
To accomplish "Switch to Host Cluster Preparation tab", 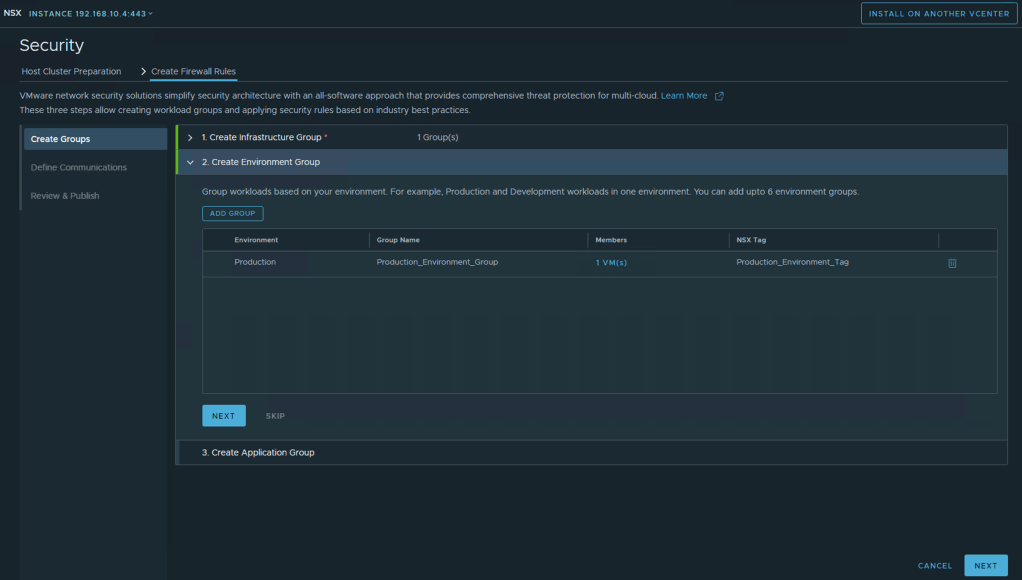I will tap(71, 72).
